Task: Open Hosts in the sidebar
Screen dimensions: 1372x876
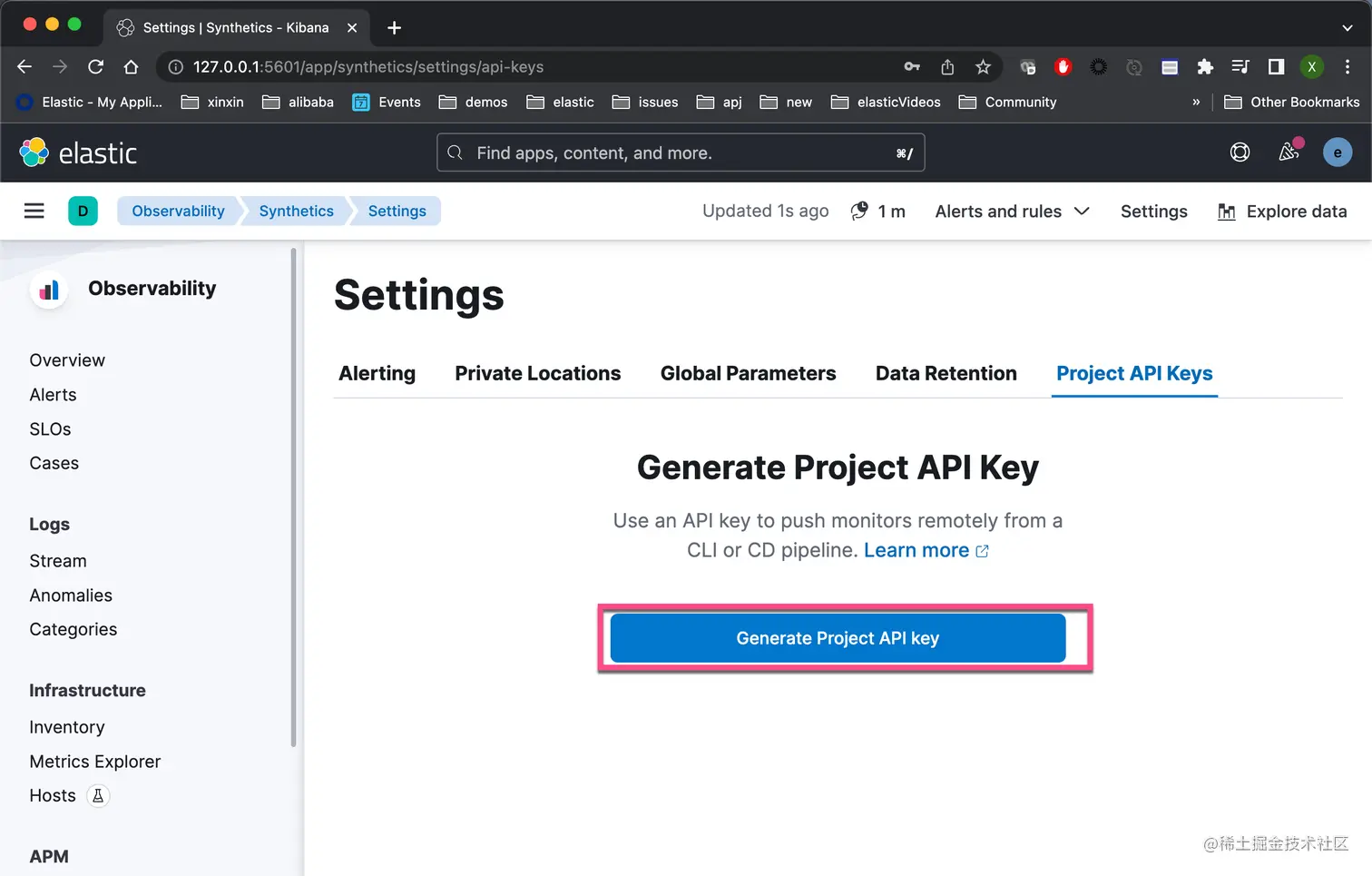Action: click(x=53, y=796)
